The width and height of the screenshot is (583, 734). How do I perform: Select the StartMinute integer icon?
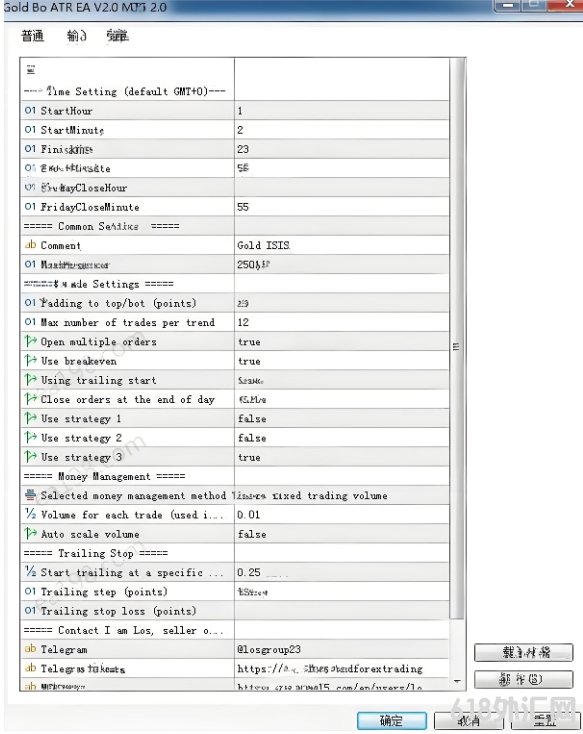click(x=30, y=130)
